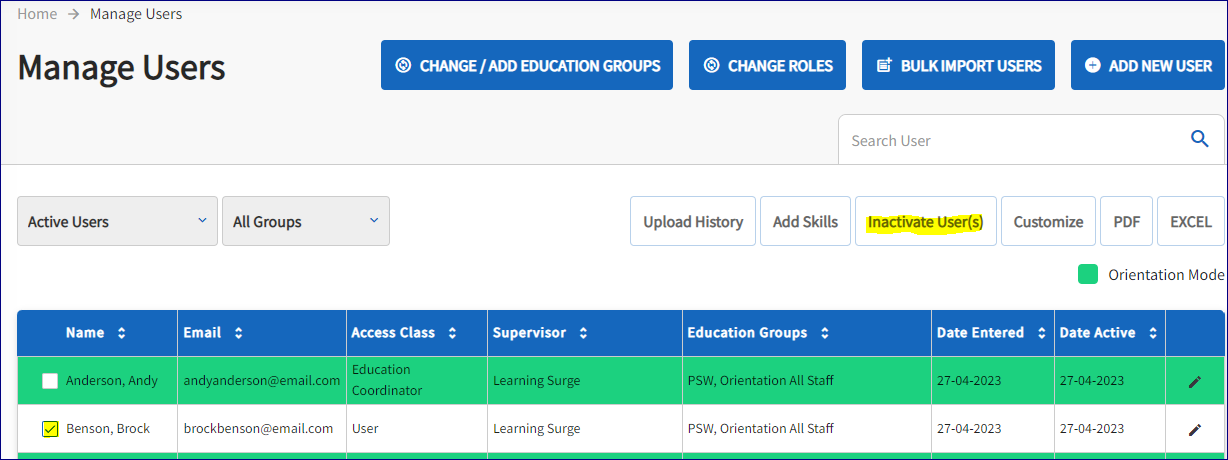The width and height of the screenshot is (1228, 460).
Task: Sort by Date Active column arrows
Action: tap(1153, 333)
